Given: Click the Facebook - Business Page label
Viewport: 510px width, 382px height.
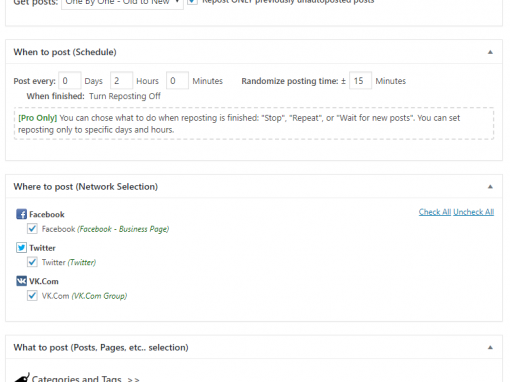Looking at the screenshot, I should pos(123,229).
